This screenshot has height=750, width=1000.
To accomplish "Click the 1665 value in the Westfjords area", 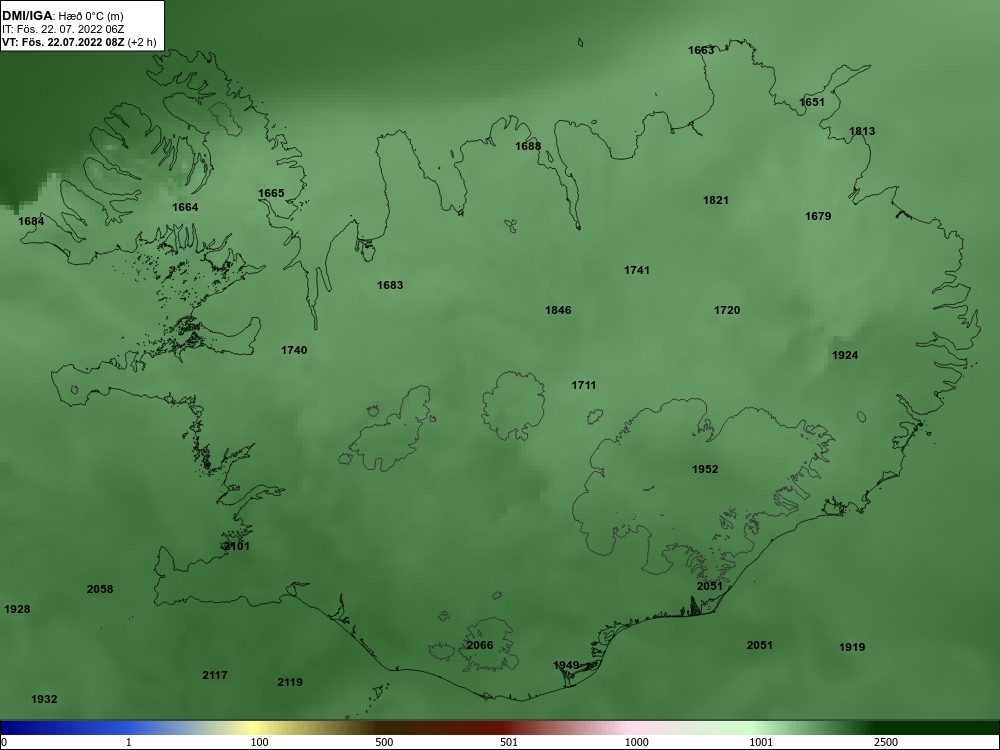I will coord(271,193).
